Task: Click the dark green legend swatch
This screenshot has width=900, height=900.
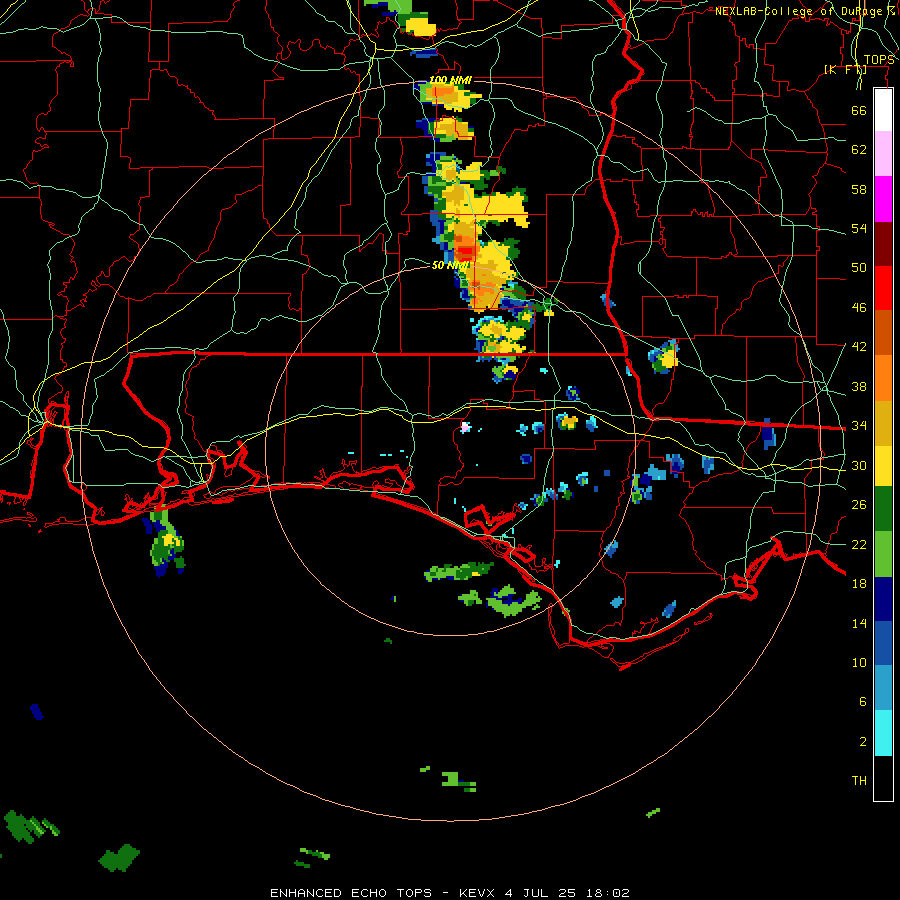Action: [883, 509]
